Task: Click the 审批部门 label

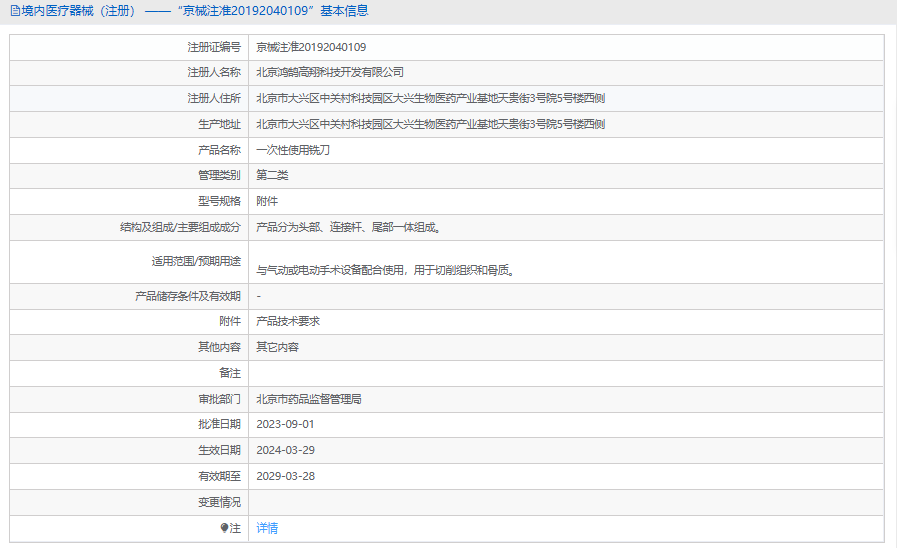Action: (220, 399)
